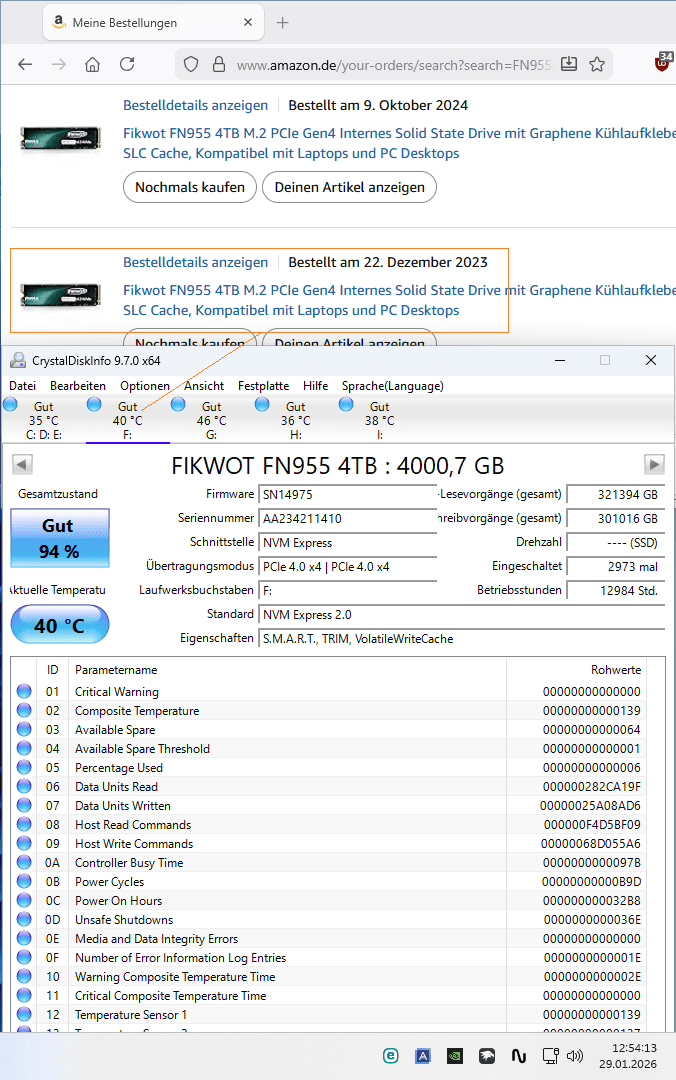Select the G: drive at 46 °C
Image resolution: width=676 pixels, height=1080 pixels.
[212, 419]
